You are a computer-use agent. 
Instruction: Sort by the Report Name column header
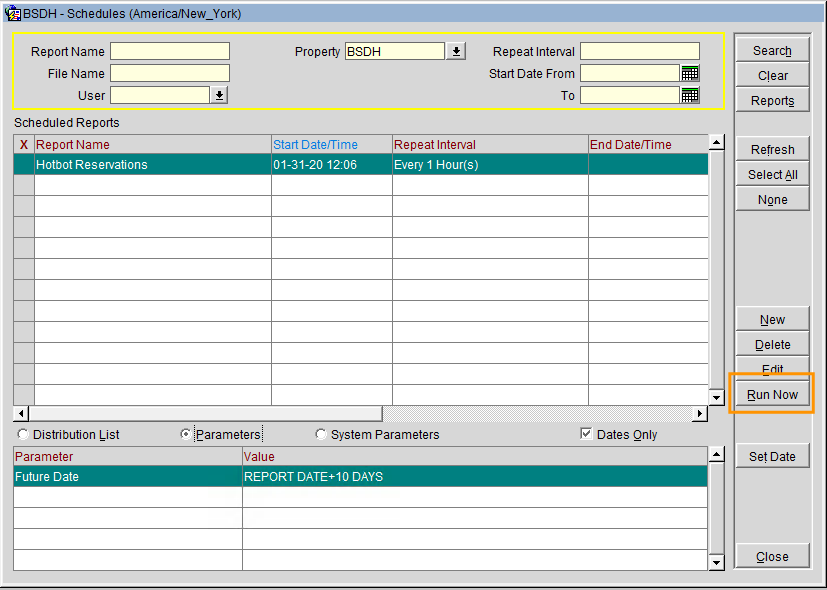click(153, 144)
